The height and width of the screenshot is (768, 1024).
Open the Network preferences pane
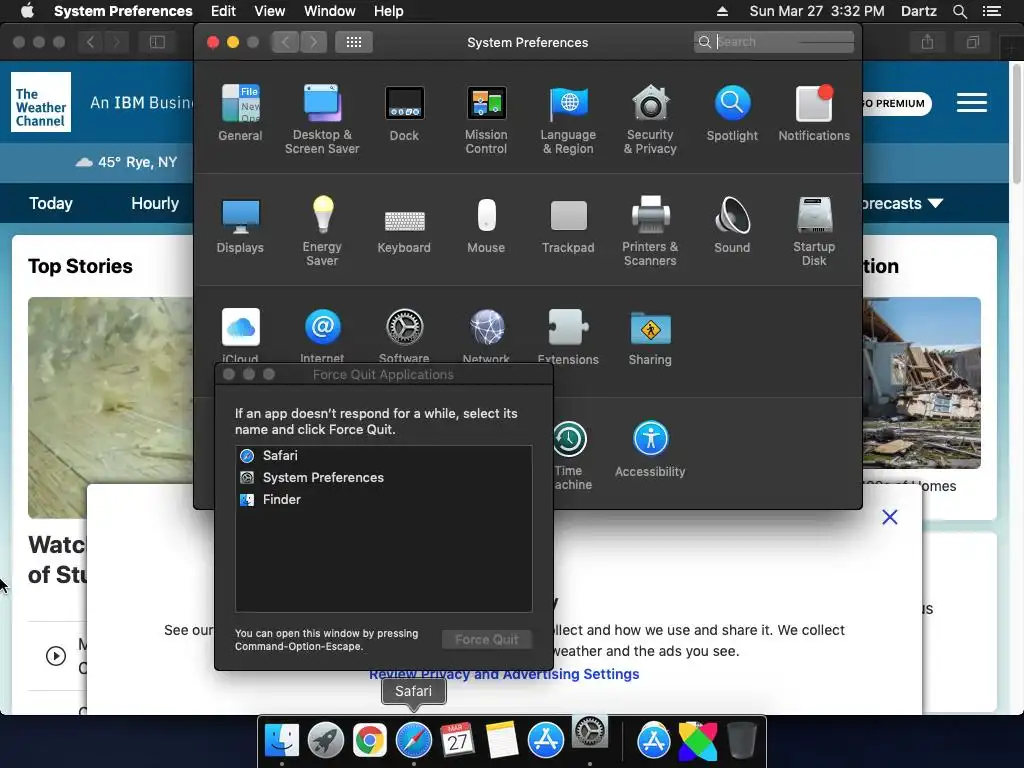coord(486,336)
